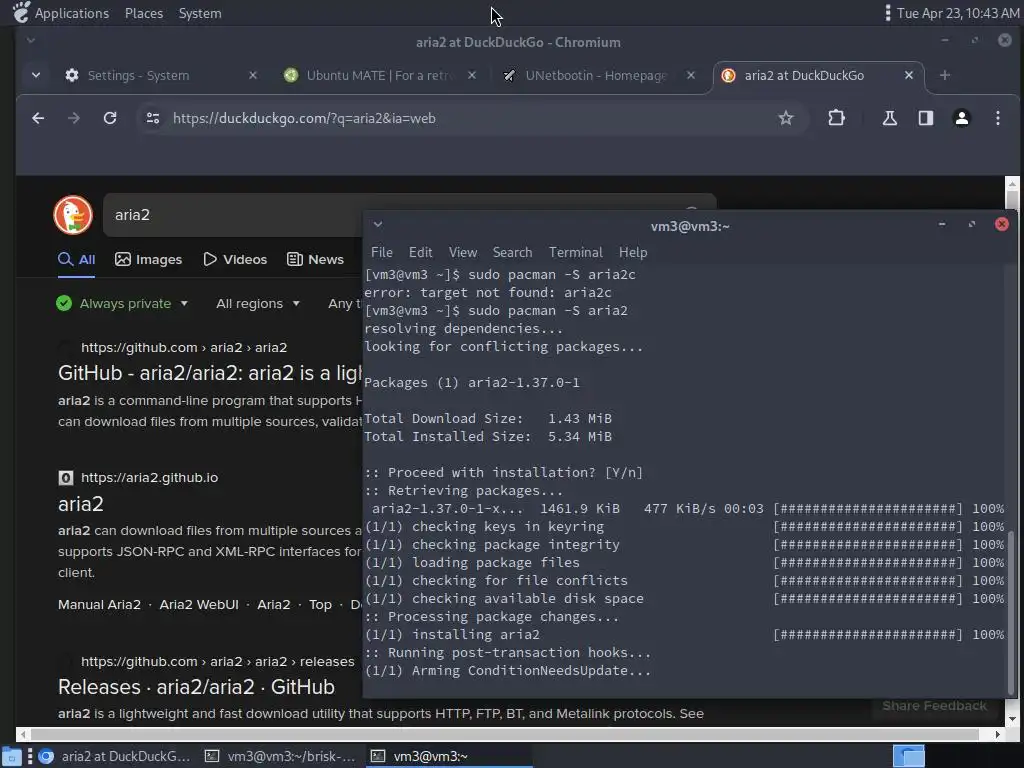Expand the All regions dropdown
Screen dimensions: 1024x768
coord(296,304)
